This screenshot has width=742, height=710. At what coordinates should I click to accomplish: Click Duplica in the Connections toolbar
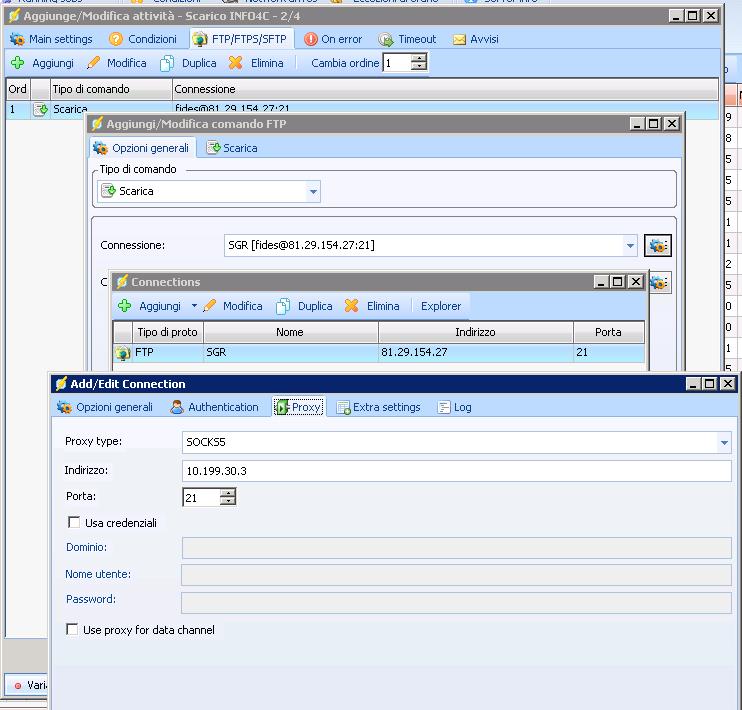tap(304, 306)
